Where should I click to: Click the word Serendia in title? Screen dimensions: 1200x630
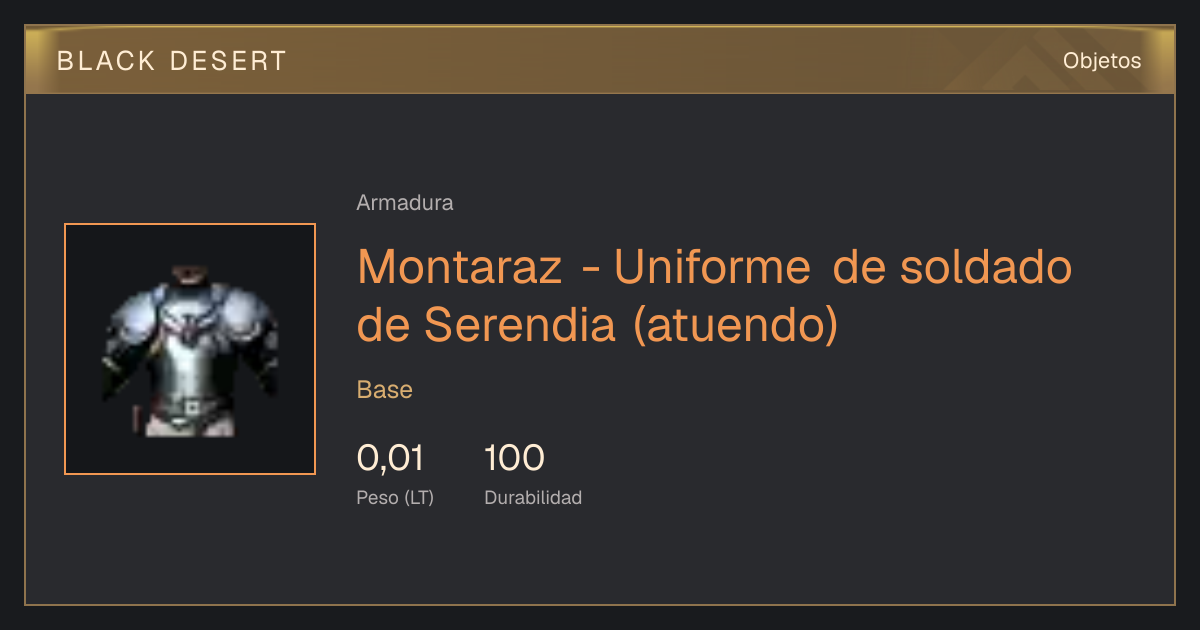519,324
